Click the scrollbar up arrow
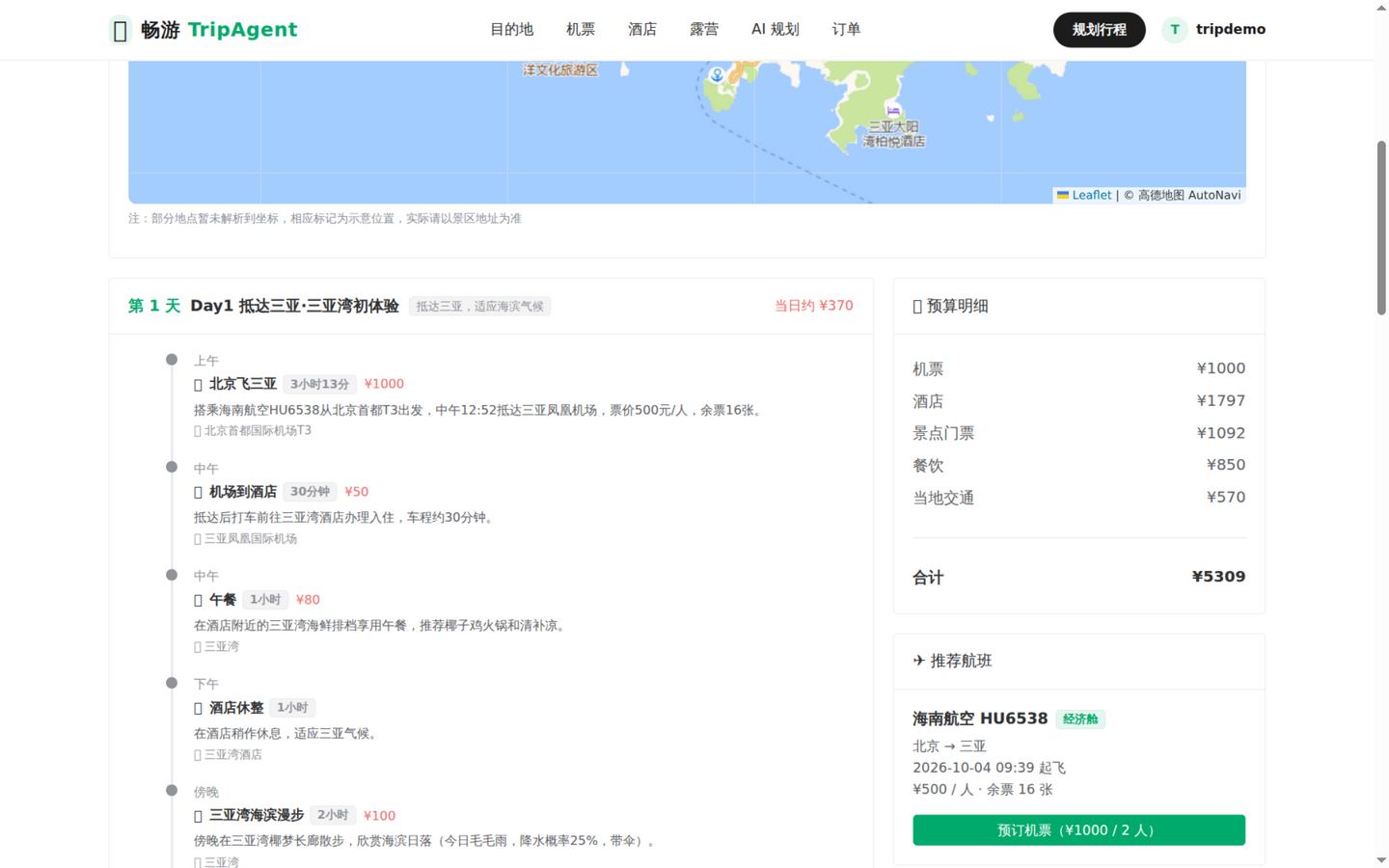 pos(1381,8)
